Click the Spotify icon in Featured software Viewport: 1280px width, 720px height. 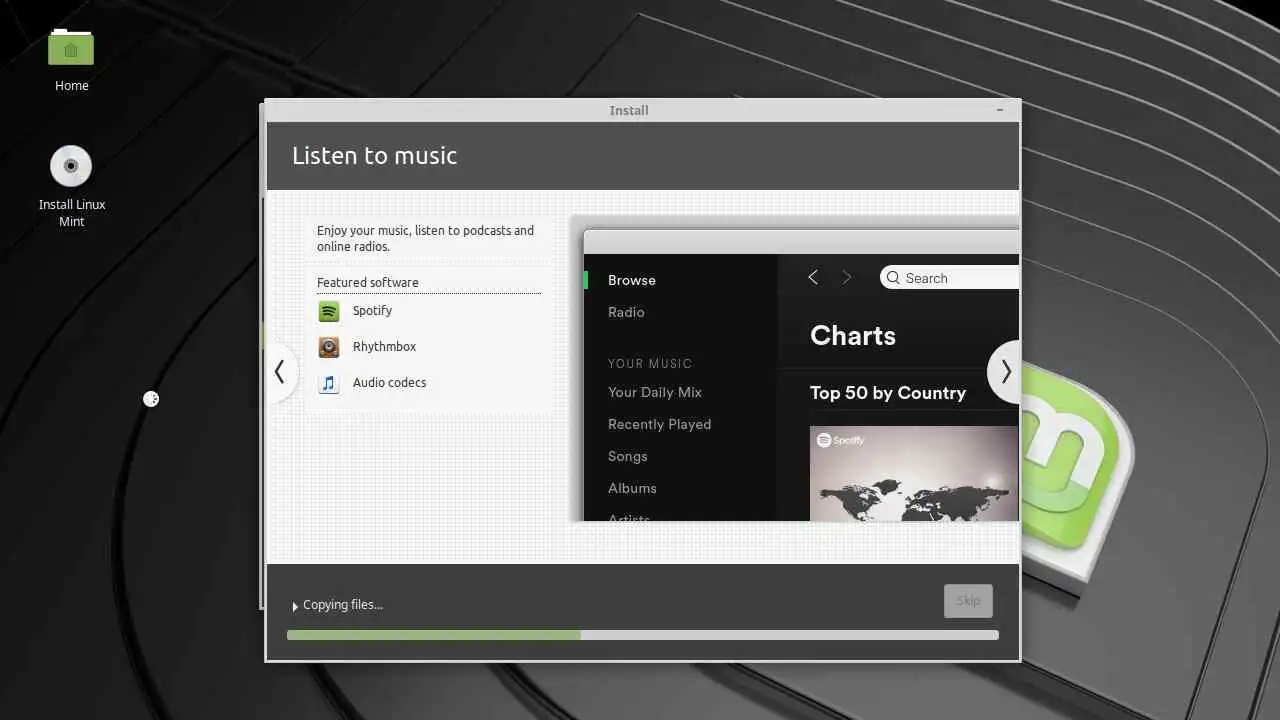tap(329, 311)
